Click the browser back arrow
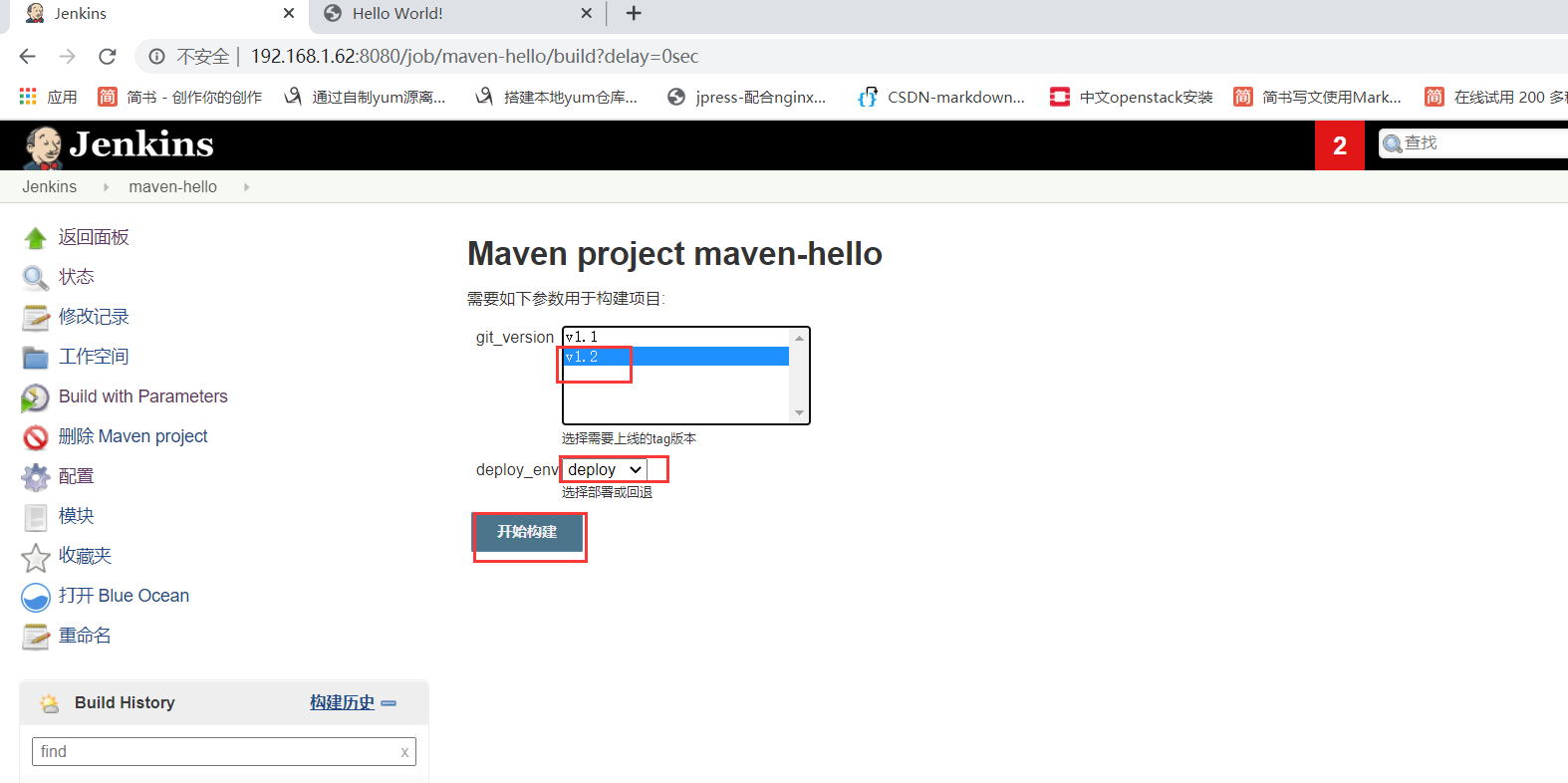Viewport: 1568px width, 783px height. 27,57
